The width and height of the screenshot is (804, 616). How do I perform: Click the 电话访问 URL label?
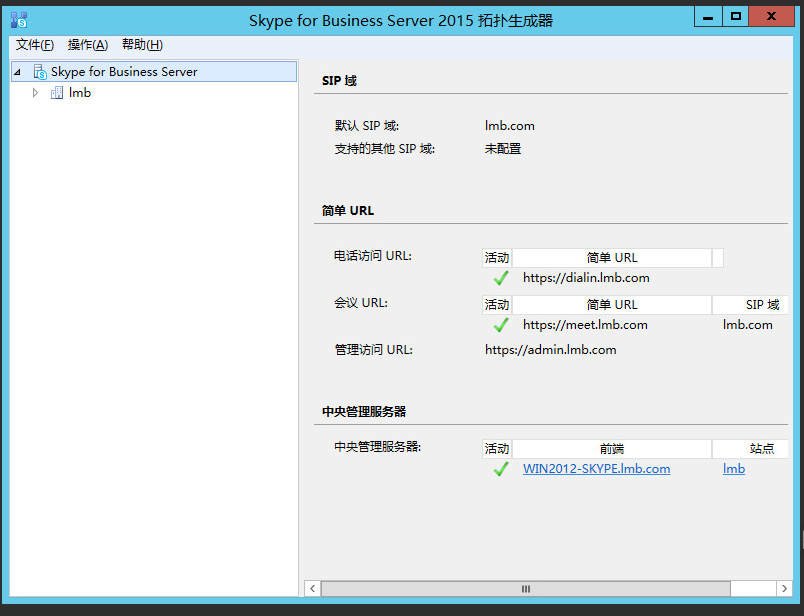373,255
